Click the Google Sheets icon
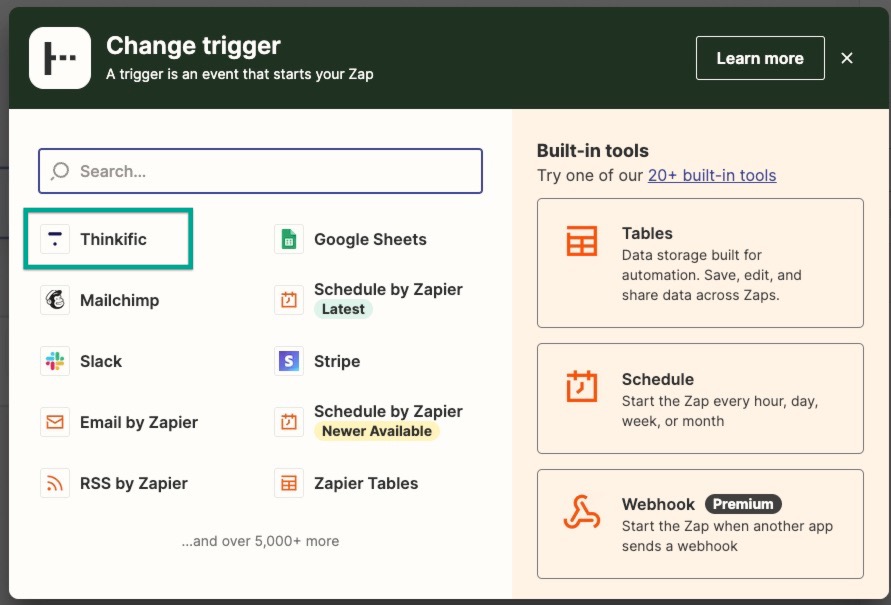 289,239
